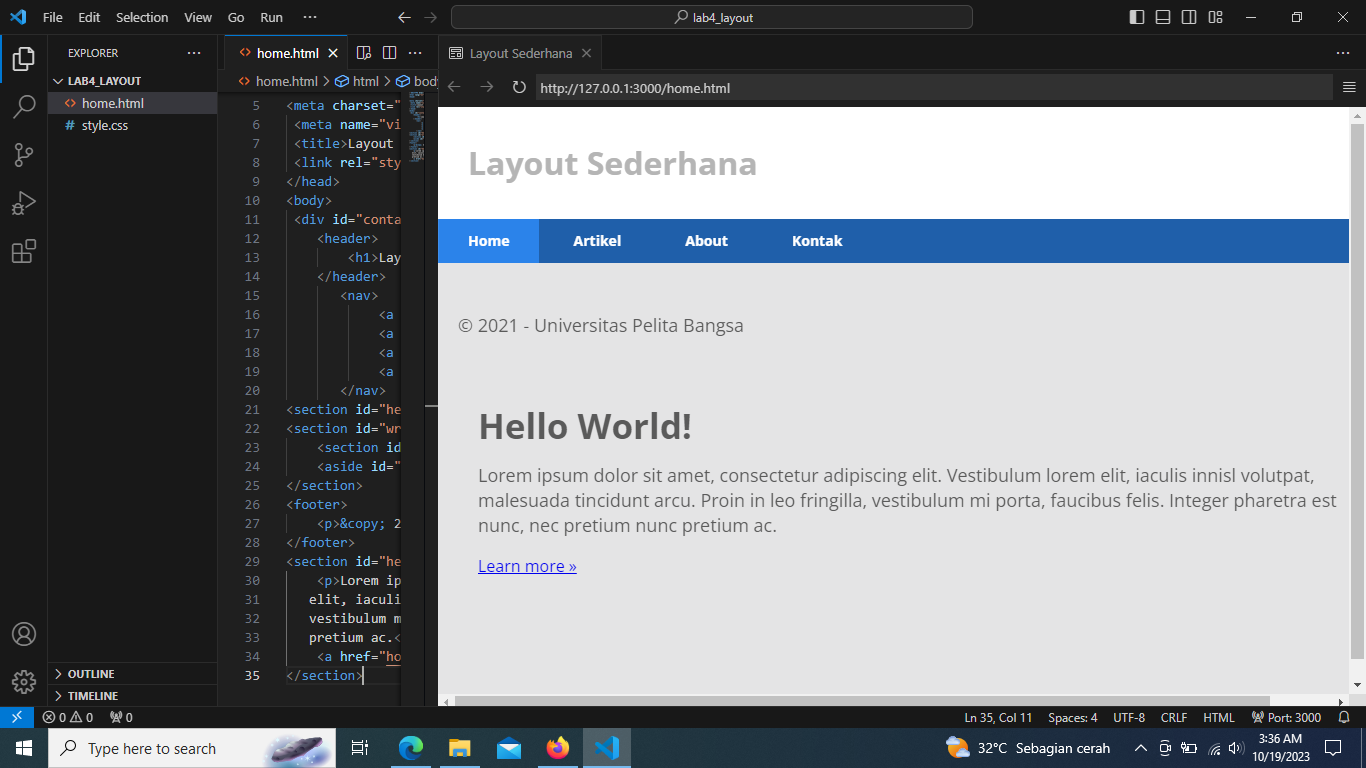Click the Split Editor icon
The width and height of the screenshot is (1366, 768).
point(389,52)
